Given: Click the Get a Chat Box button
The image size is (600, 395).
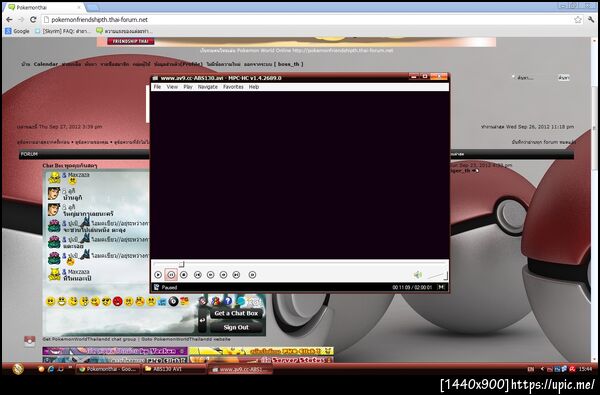Looking at the screenshot, I should point(236,313).
